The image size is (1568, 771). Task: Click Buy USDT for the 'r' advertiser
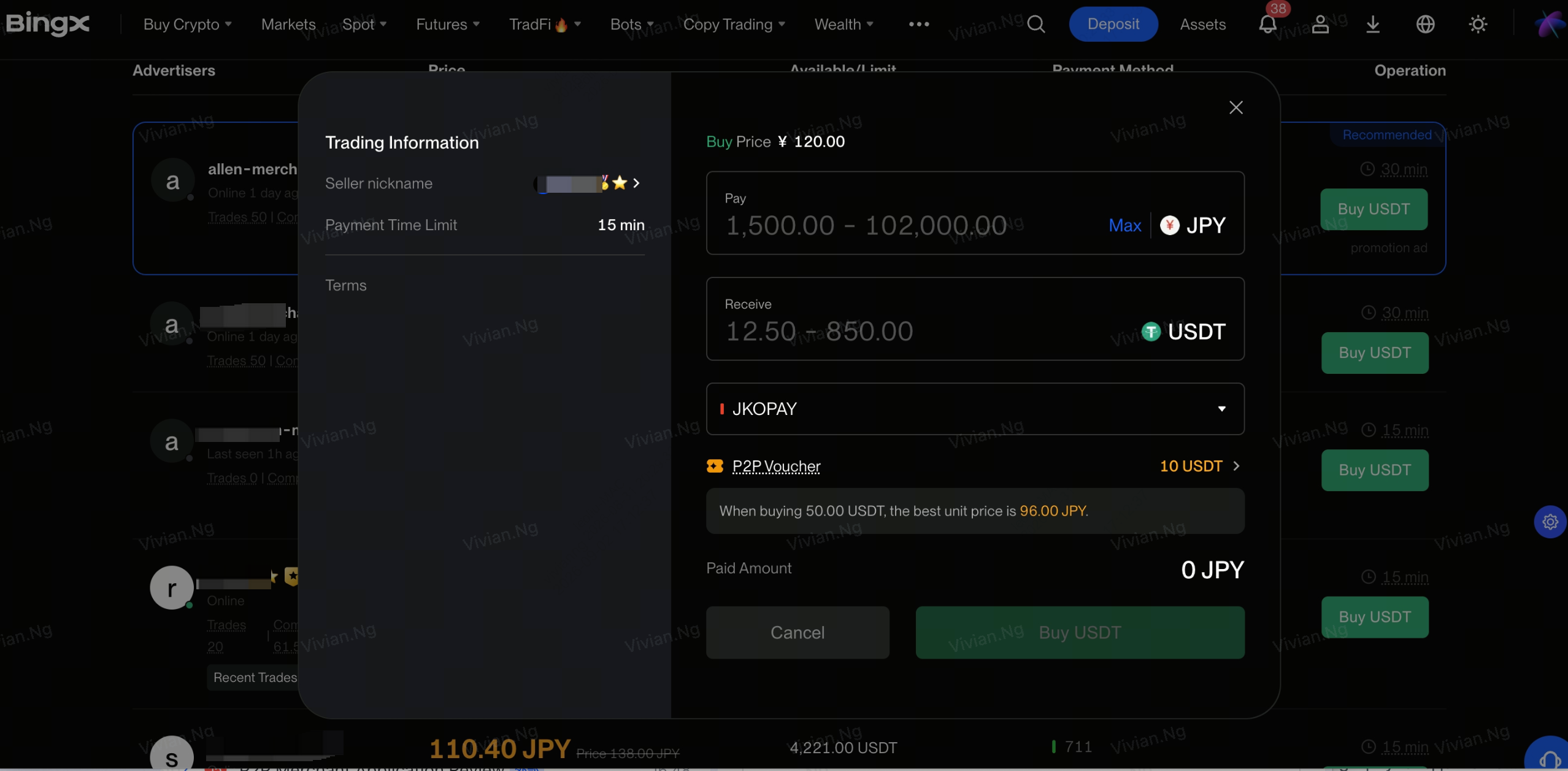1375,617
